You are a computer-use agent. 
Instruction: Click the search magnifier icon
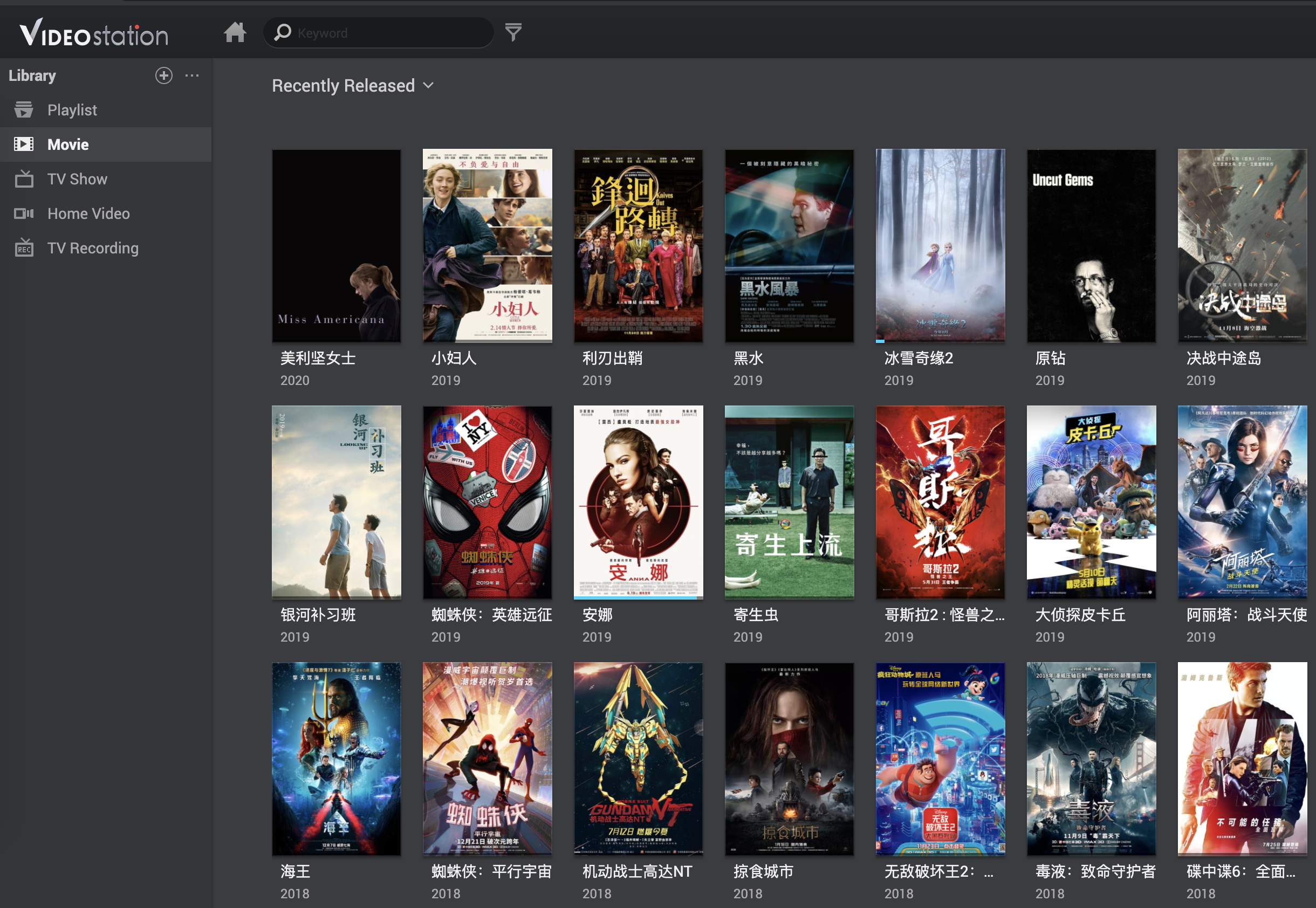pyautogui.click(x=283, y=32)
